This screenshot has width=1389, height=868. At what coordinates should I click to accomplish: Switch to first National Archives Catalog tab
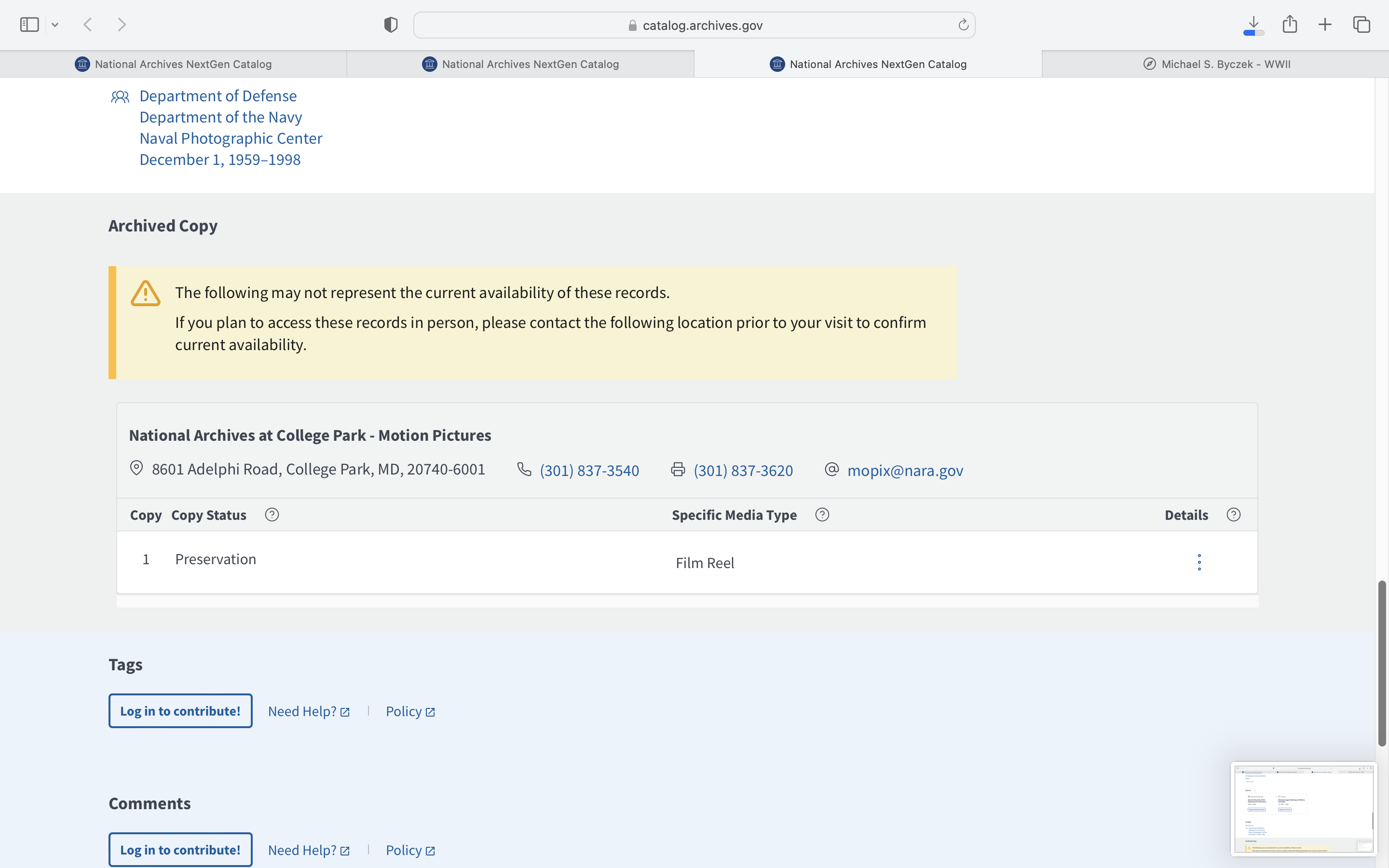click(x=173, y=64)
